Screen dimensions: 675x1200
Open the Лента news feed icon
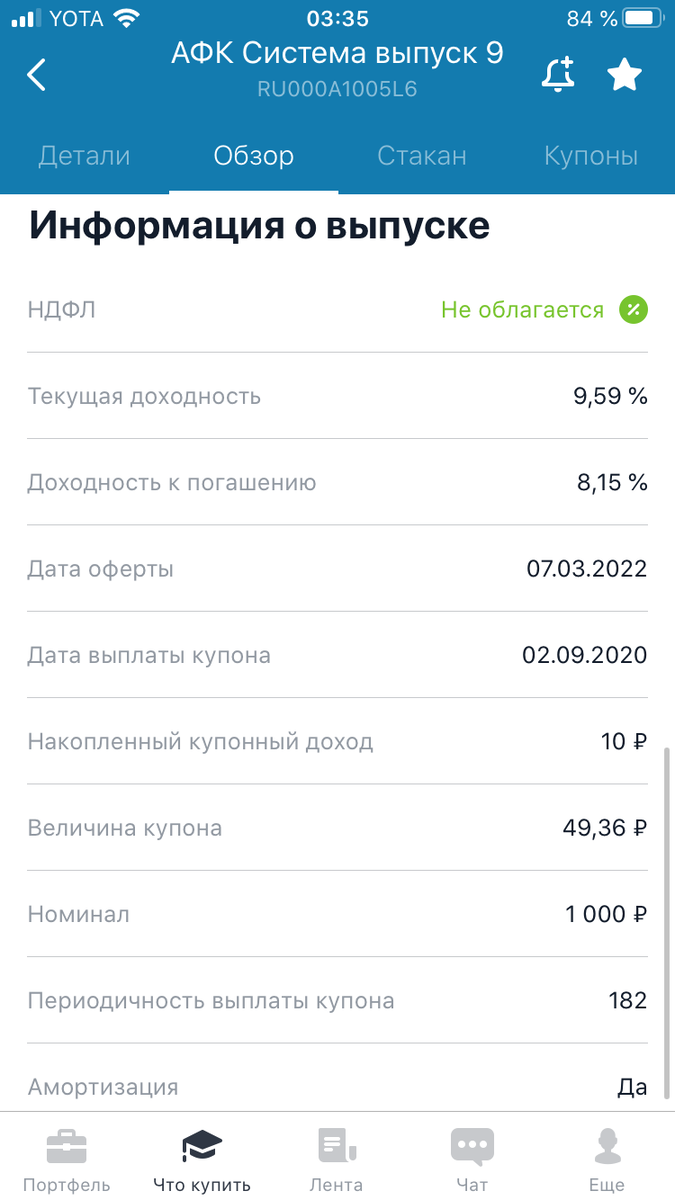(x=337, y=1145)
